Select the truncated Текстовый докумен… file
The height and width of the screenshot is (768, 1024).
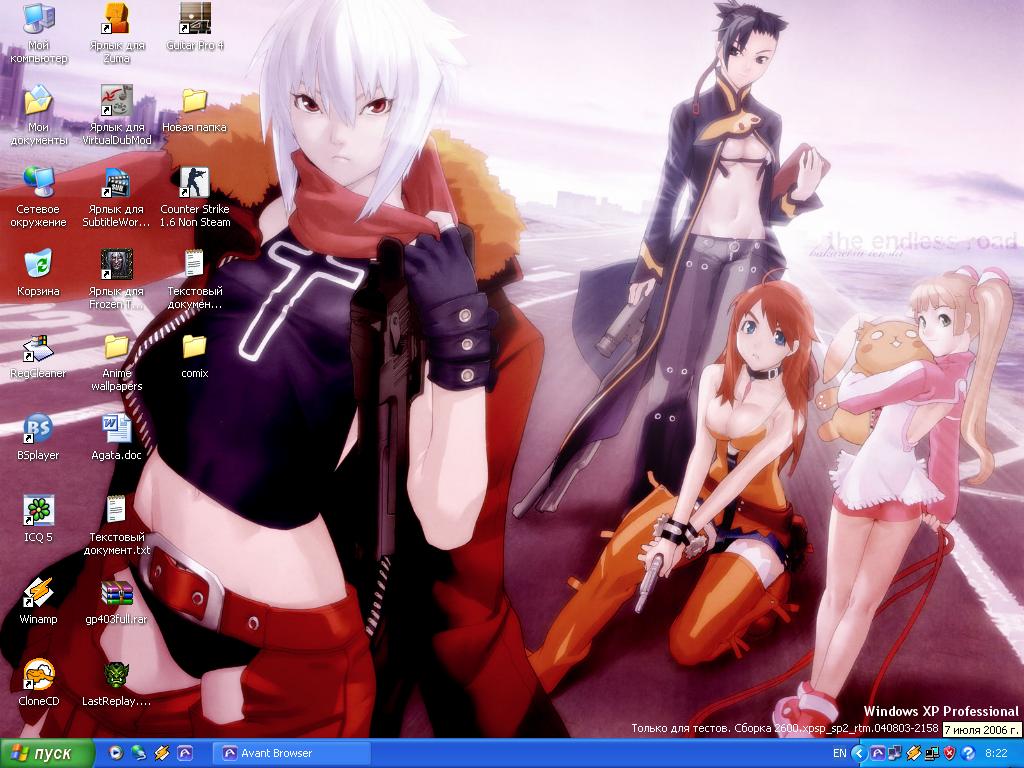[x=195, y=264]
